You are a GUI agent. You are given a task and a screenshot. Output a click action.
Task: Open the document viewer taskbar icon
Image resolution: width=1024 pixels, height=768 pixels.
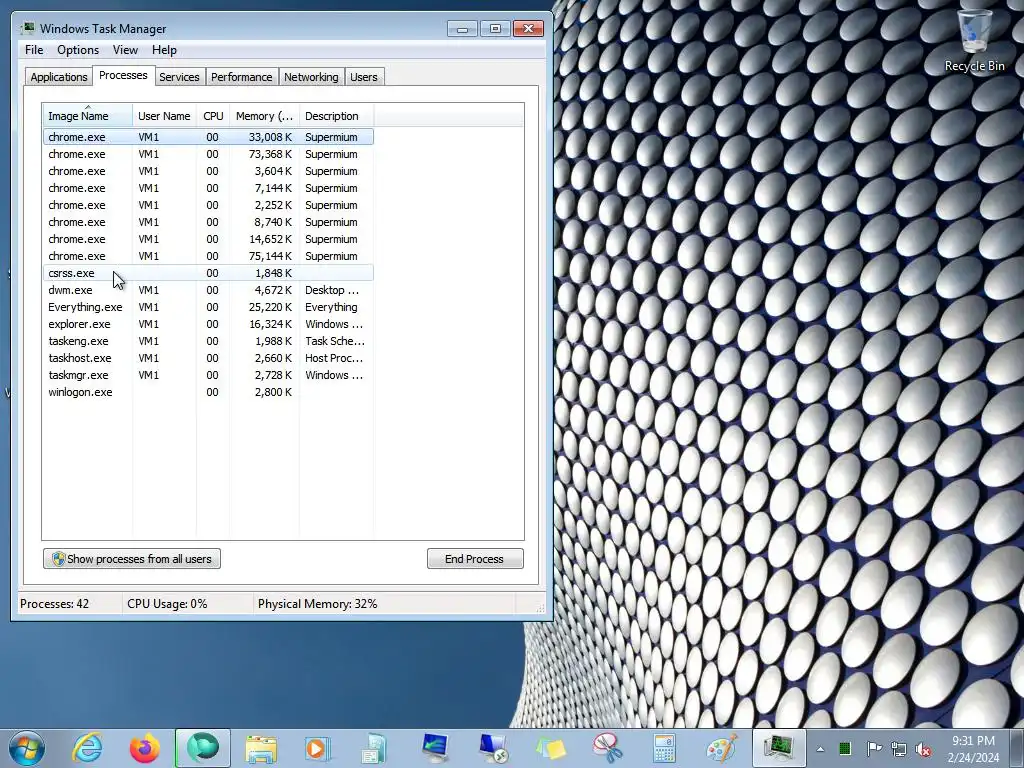tap(374, 748)
